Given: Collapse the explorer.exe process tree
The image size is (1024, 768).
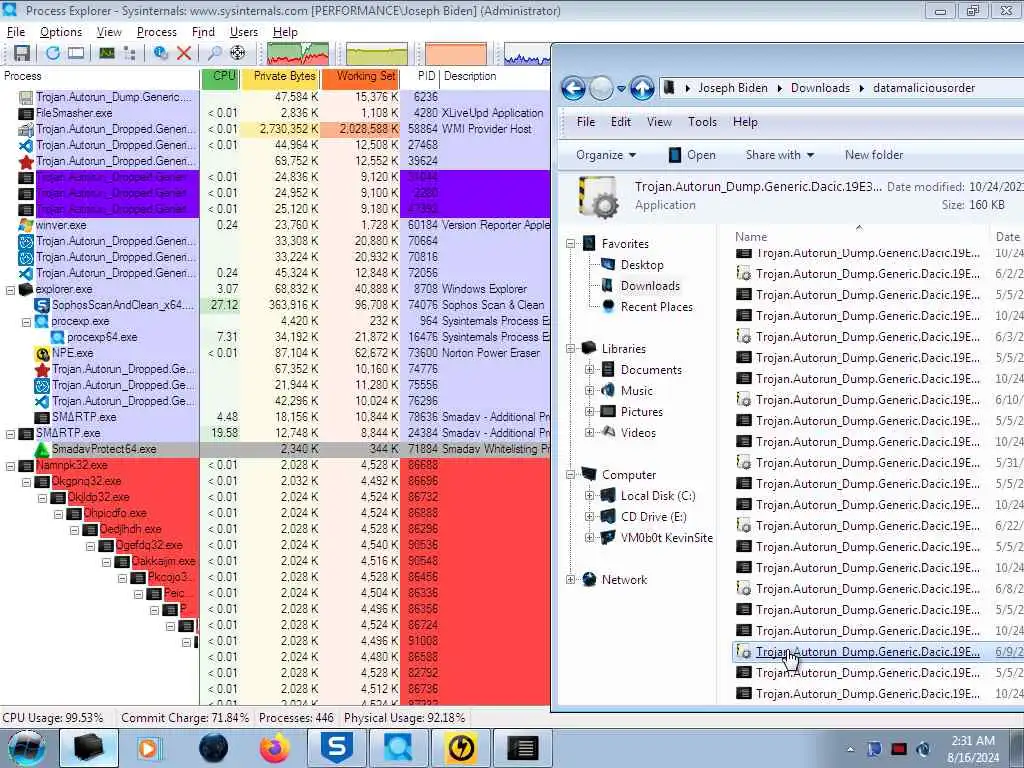Looking at the screenshot, I should pyautogui.click(x=10, y=289).
